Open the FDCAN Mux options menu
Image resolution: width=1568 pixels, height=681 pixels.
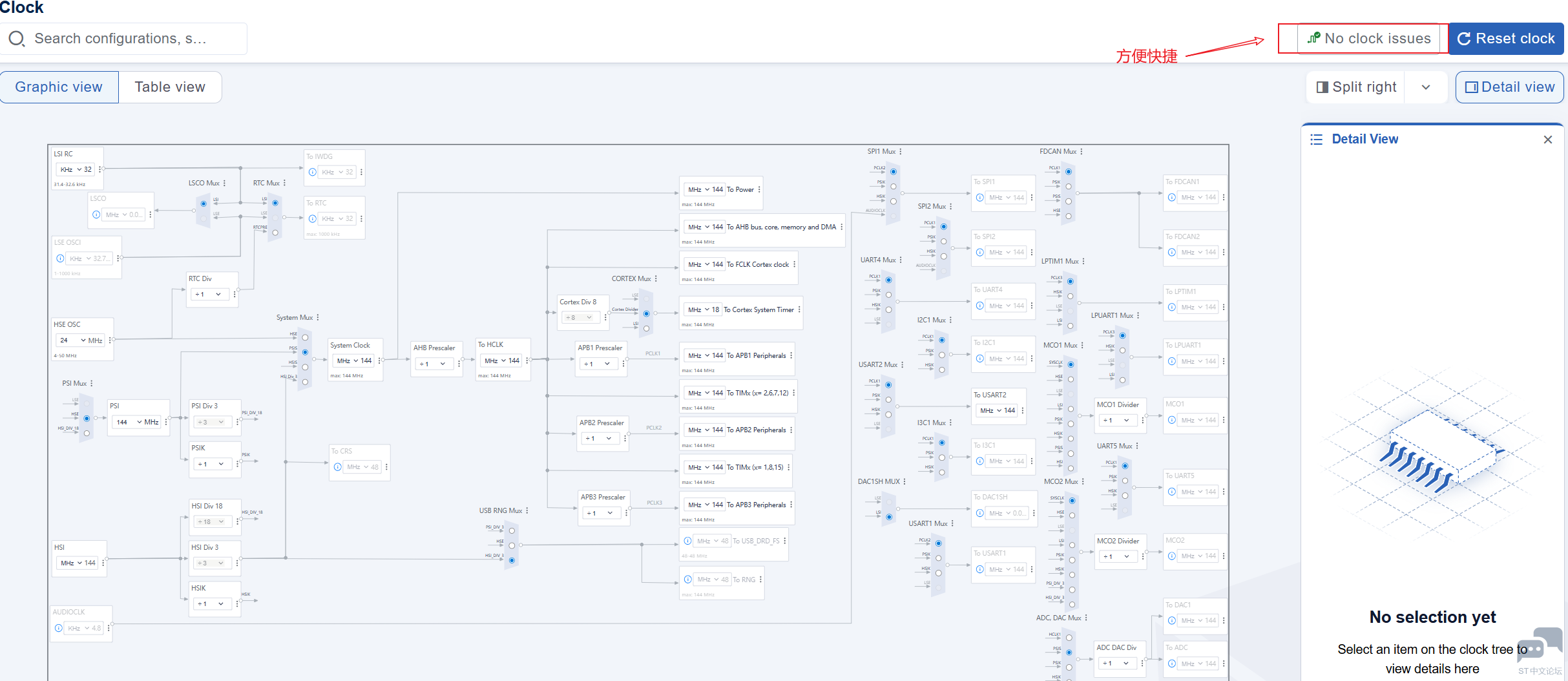click(1082, 151)
